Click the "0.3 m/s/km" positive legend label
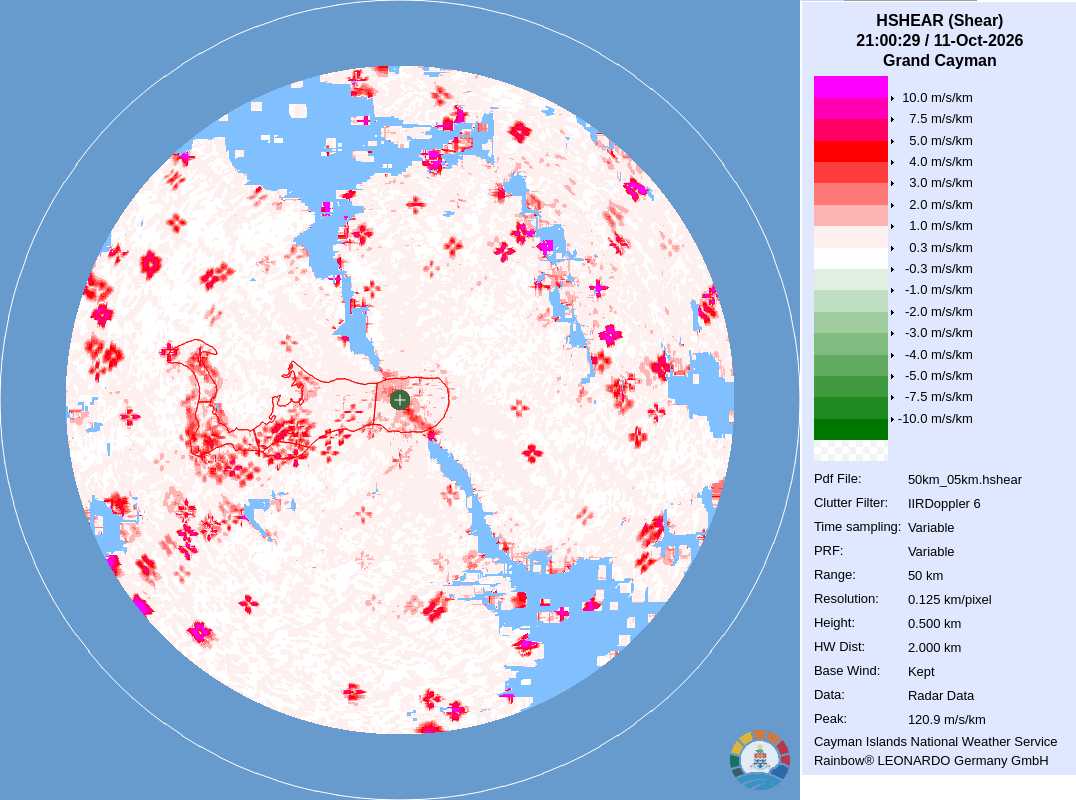This screenshot has width=1076, height=800. [940, 248]
